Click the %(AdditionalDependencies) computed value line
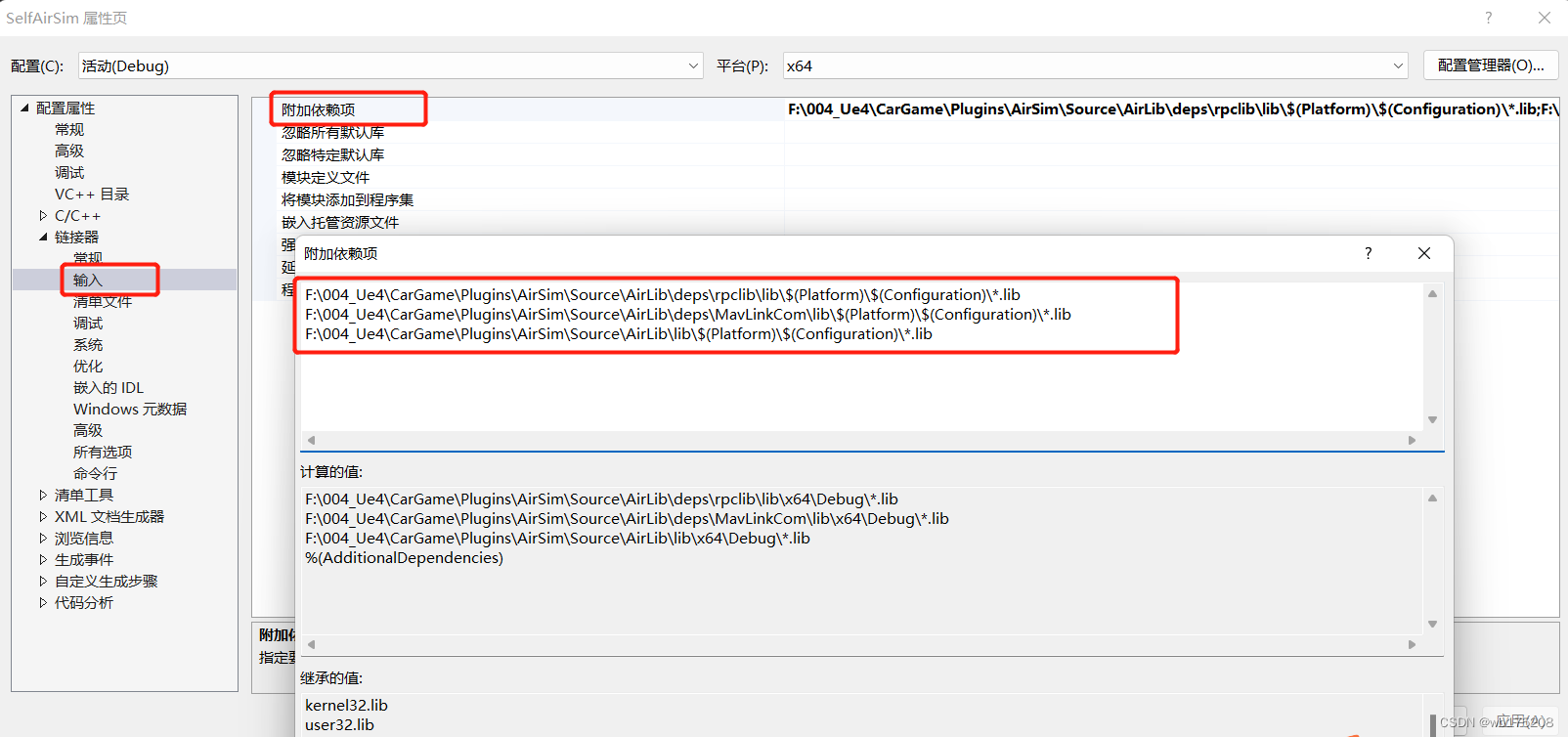Viewport: 1568px width, 737px height. click(404, 557)
